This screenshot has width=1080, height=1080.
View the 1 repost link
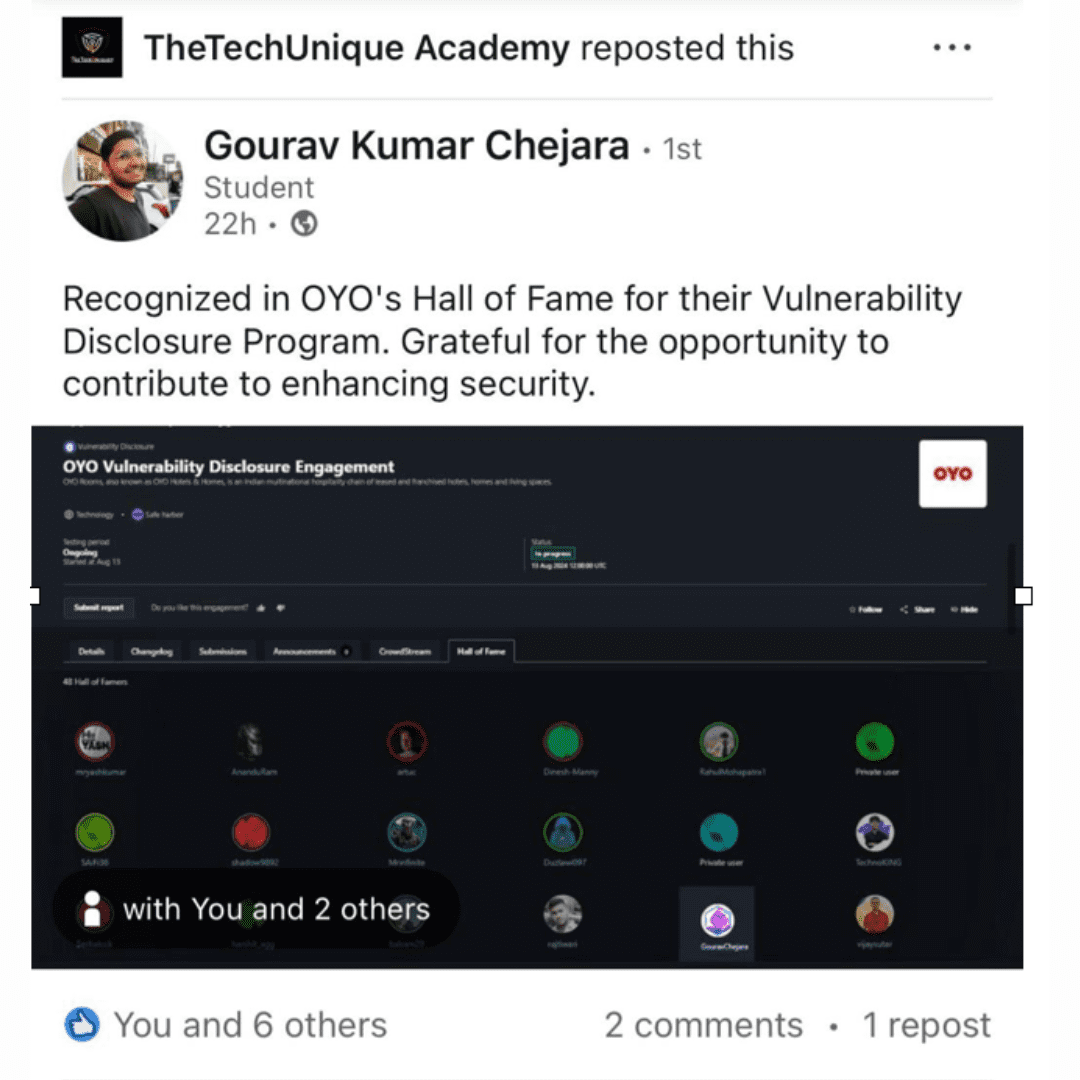(926, 1025)
